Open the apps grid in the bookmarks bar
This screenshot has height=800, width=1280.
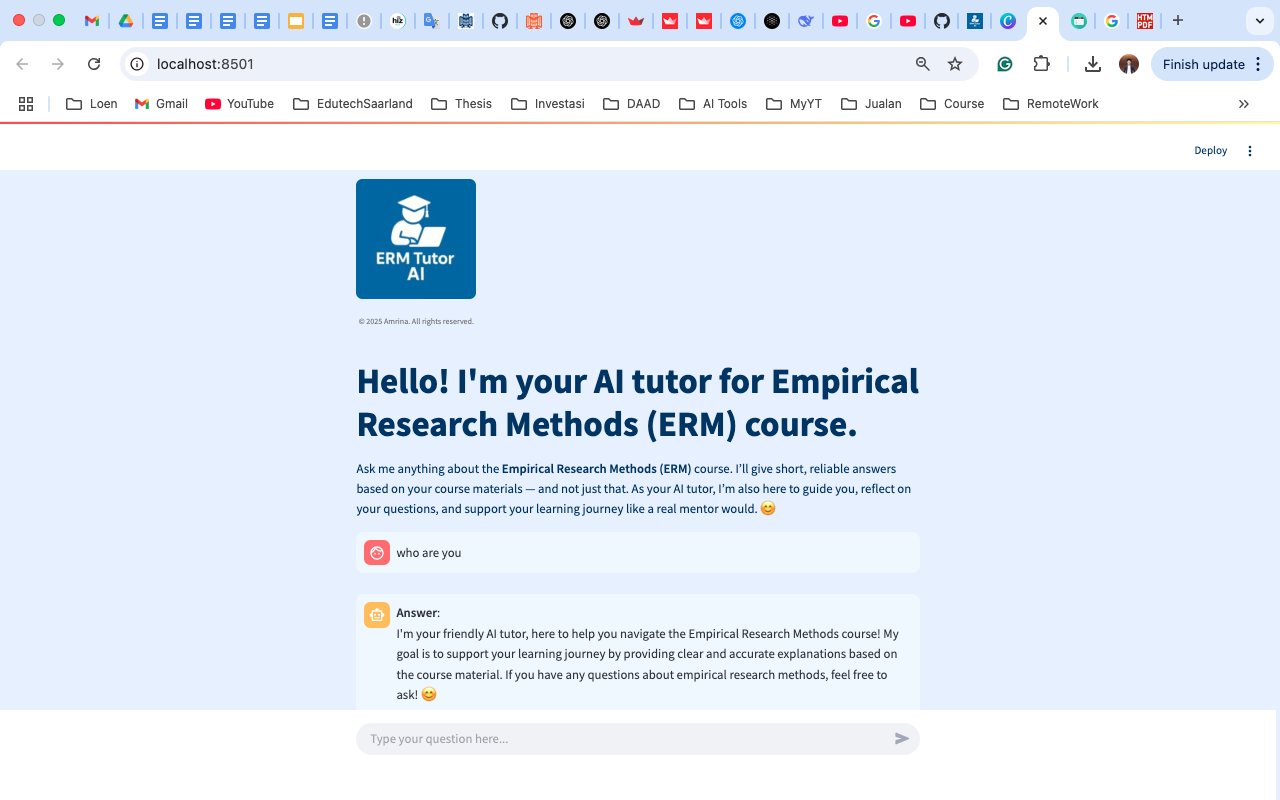point(26,103)
